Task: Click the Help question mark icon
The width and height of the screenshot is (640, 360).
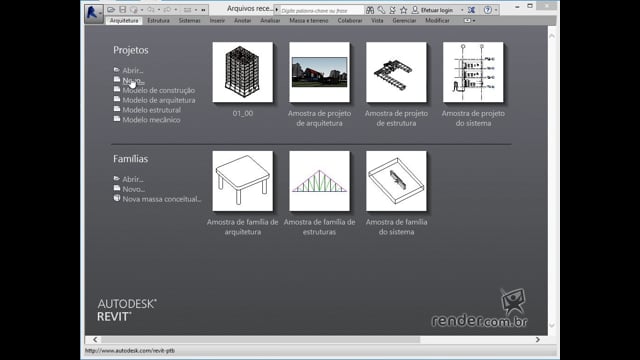Action: click(488, 10)
